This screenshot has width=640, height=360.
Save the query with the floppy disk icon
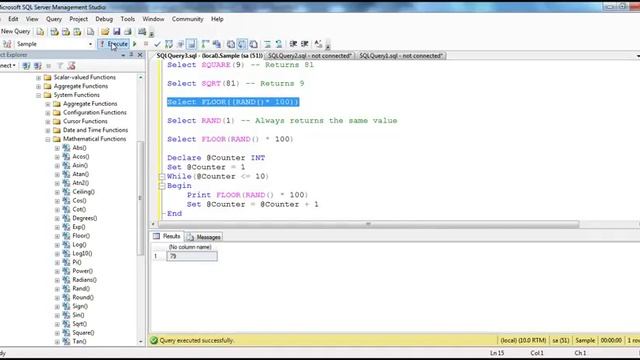pyautogui.click(x=117, y=32)
